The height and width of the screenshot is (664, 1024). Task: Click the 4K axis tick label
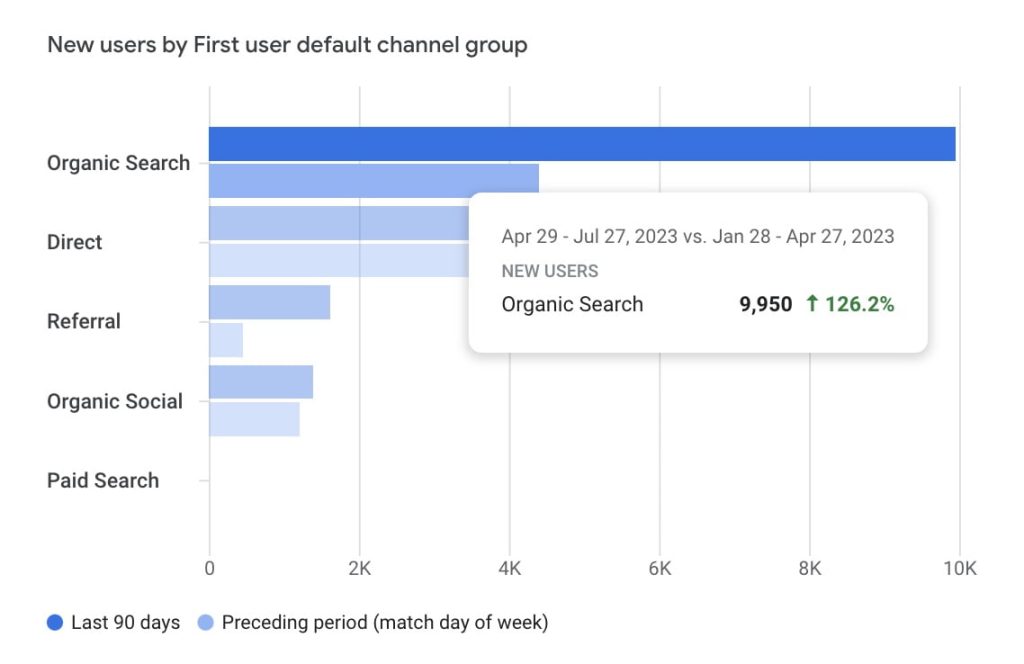tap(509, 569)
